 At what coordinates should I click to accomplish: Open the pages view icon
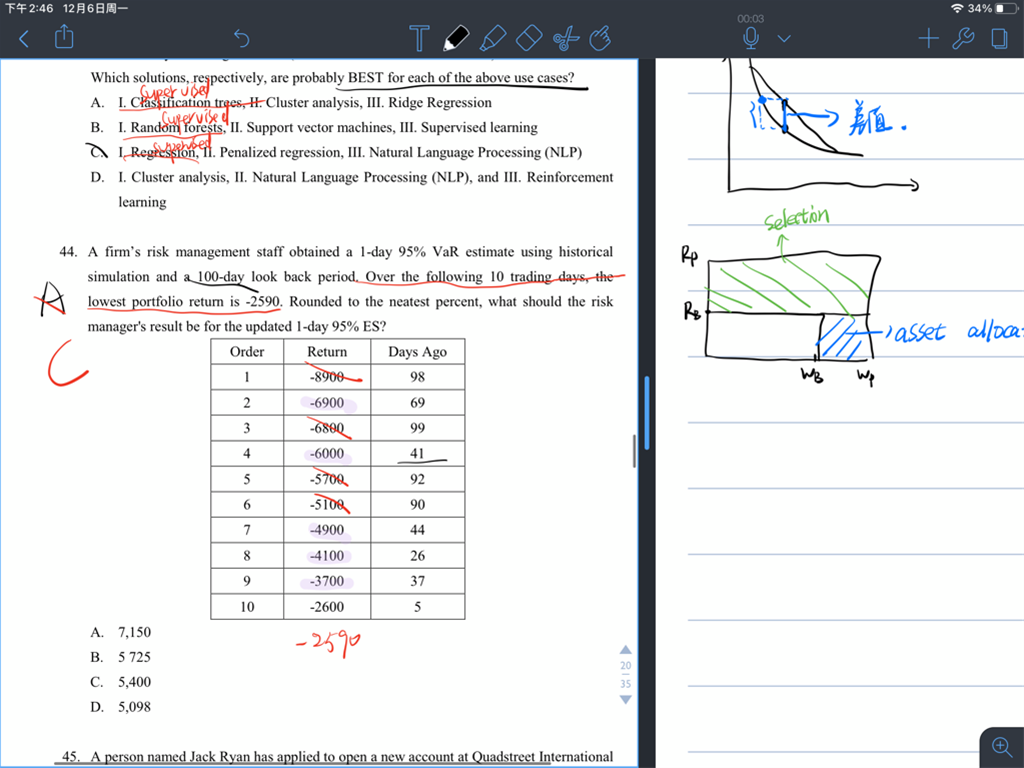999,39
